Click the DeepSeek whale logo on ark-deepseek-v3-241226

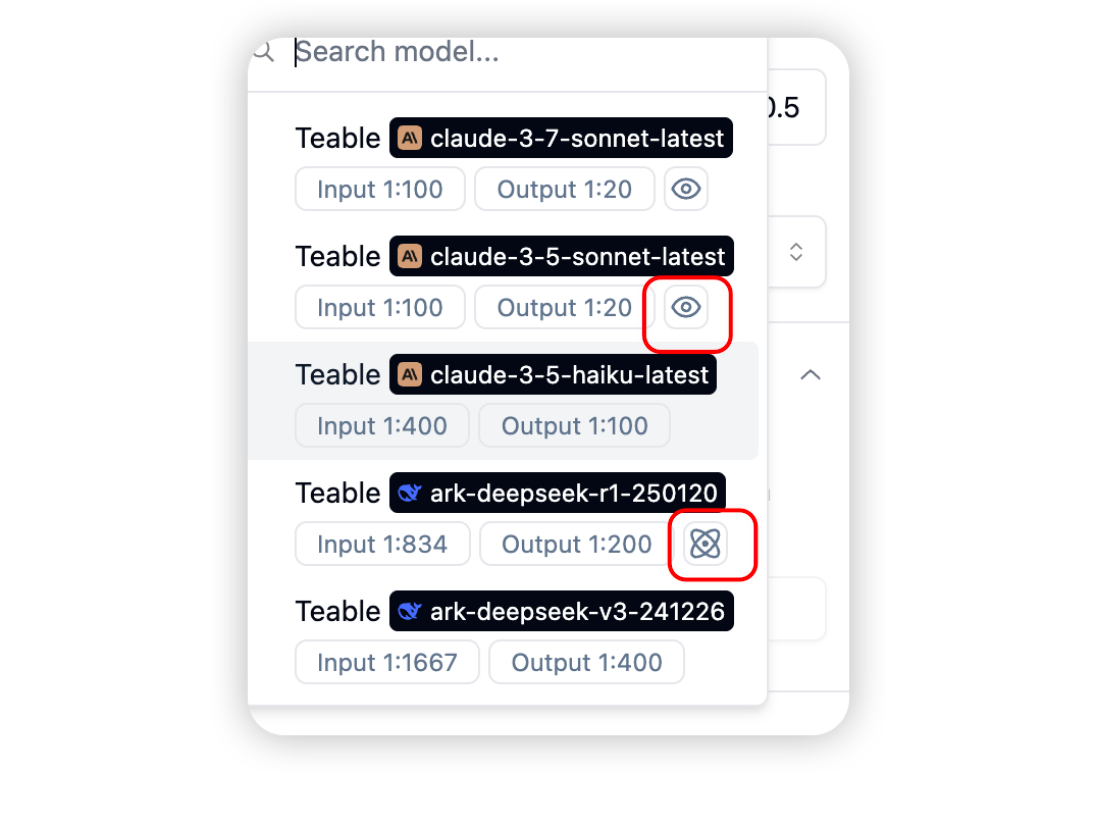pyautogui.click(x=410, y=611)
